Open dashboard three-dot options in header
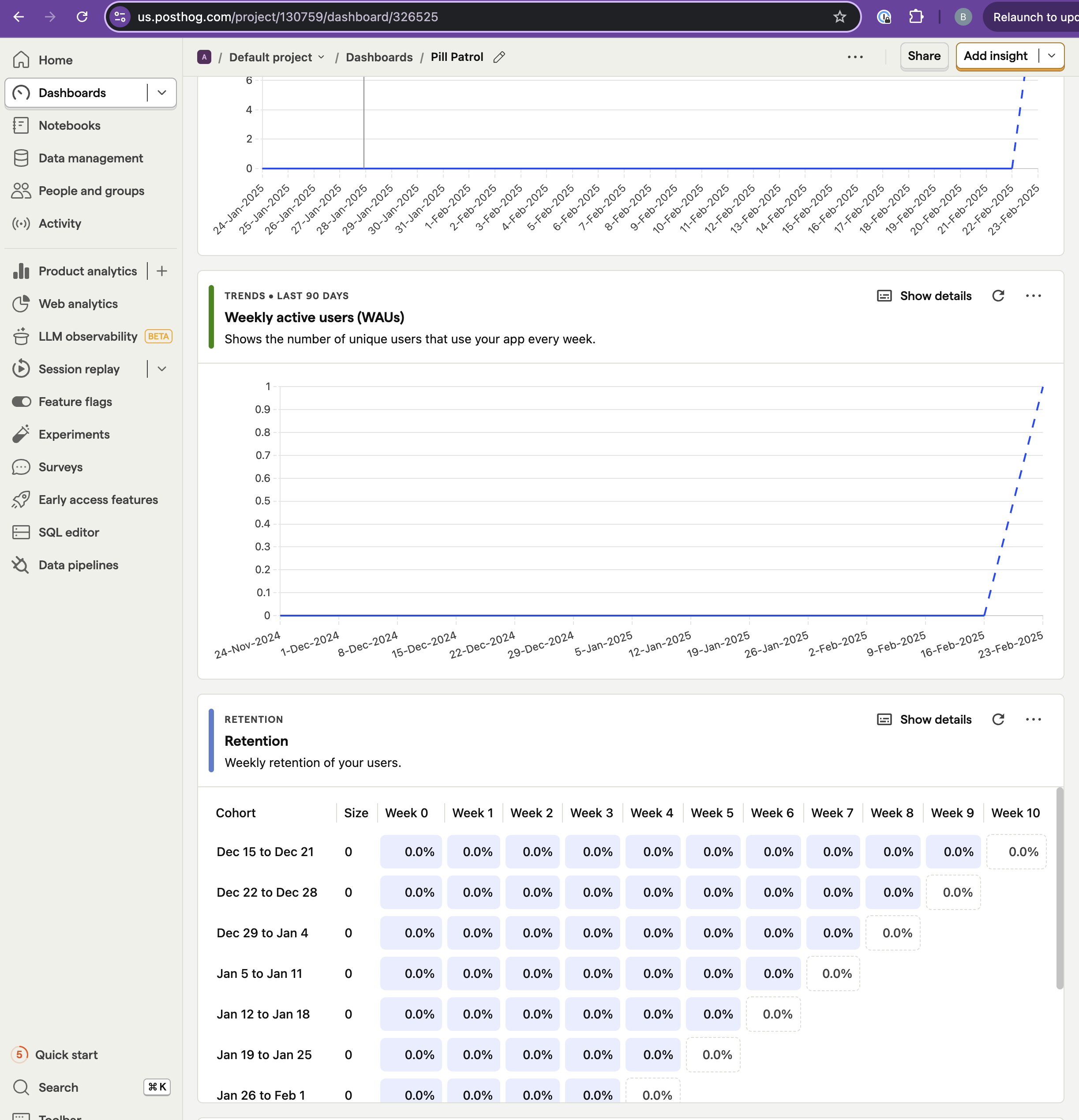Image resolution: width=1079 pixels, height=1120 pixels. coord(854,57)
